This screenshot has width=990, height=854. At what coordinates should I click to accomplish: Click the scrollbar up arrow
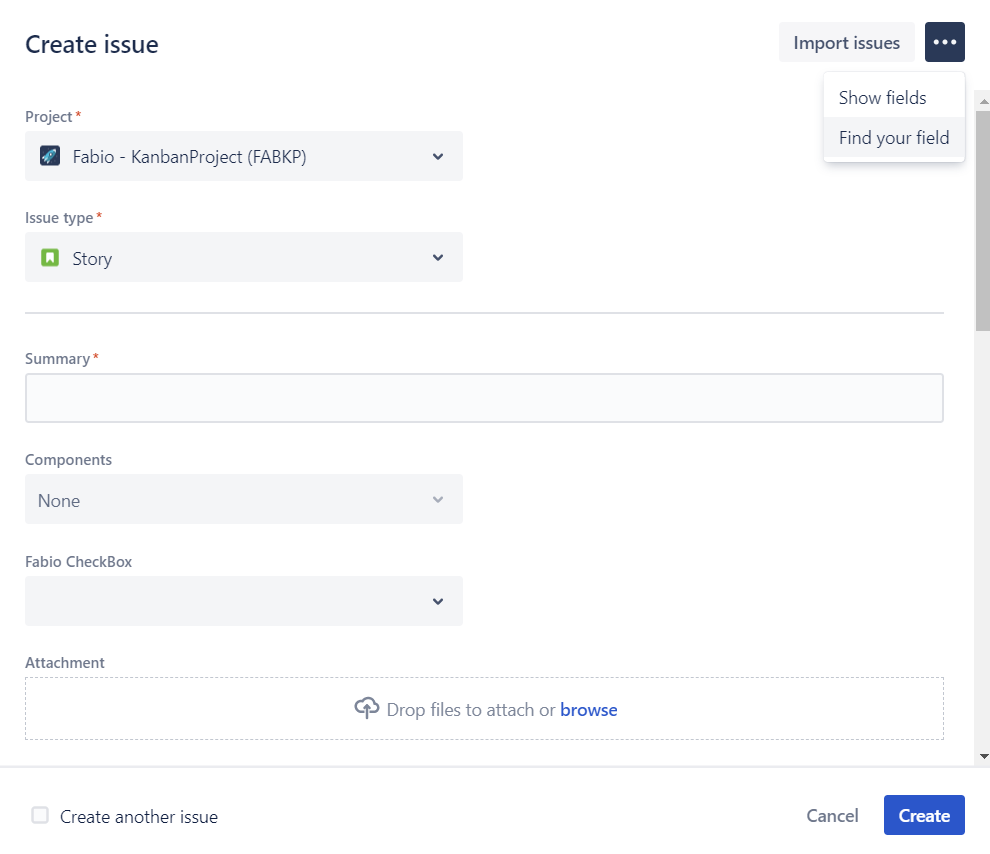pyautogui.click(x=983, y=101)
